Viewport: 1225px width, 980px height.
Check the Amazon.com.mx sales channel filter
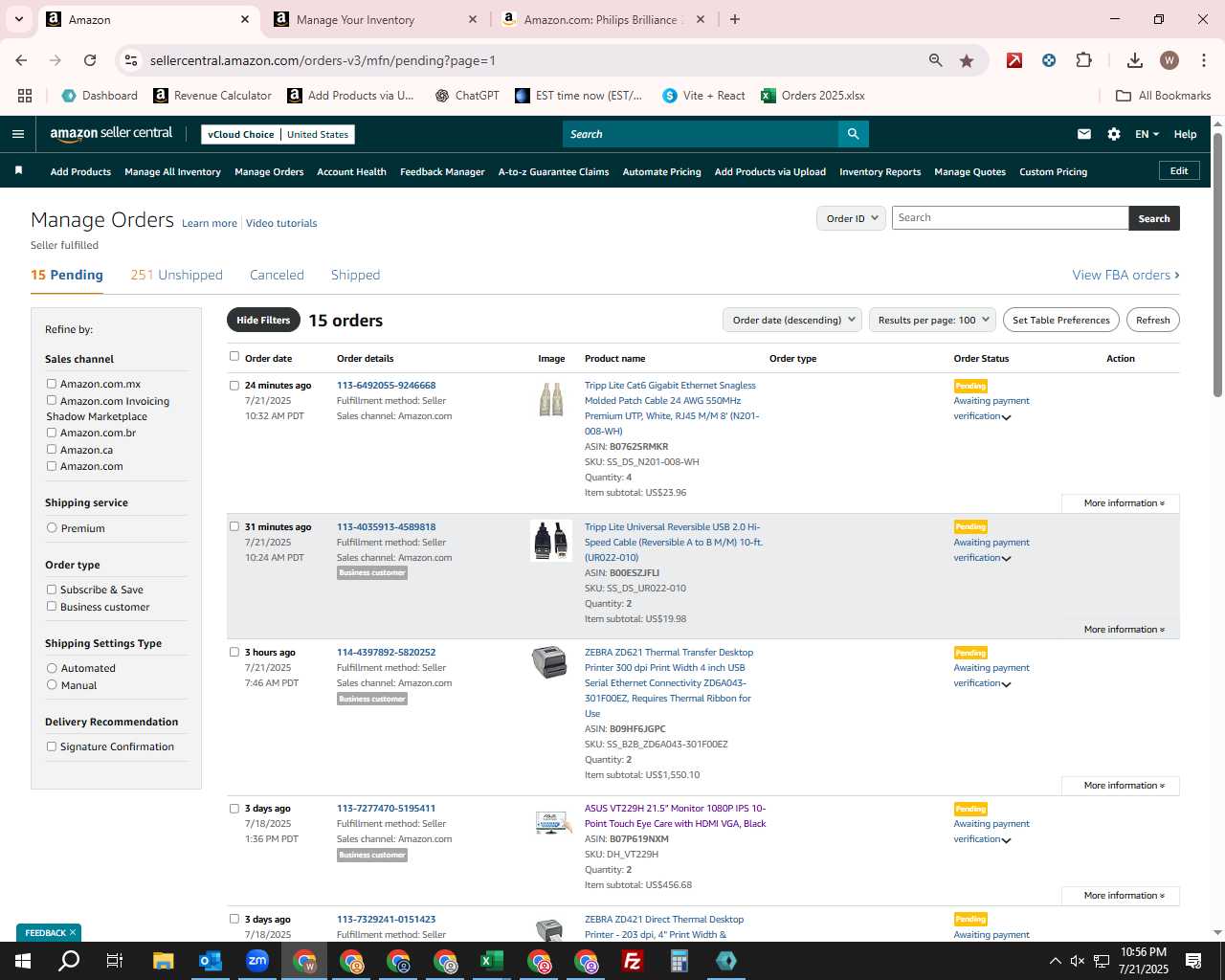tap(52, 384)
